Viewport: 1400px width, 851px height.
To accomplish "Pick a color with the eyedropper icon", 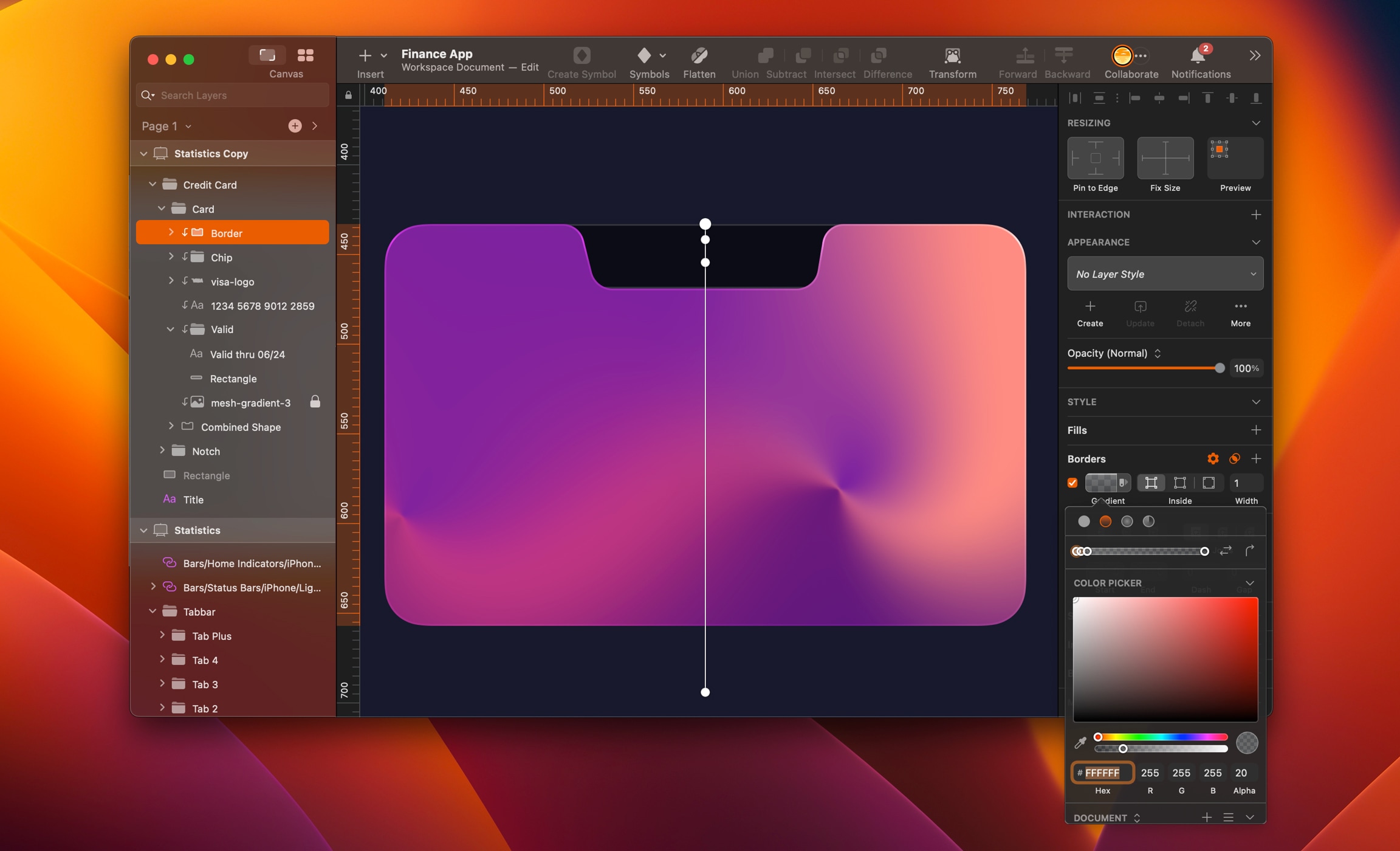I will pyautogui.click(x=1081, y=742).
